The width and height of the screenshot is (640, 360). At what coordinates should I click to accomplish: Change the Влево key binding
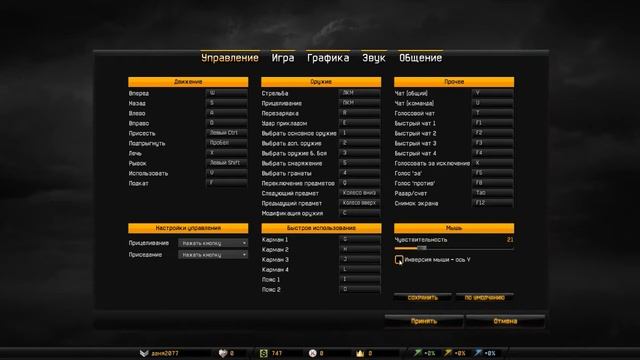click(x=227, y=113)
